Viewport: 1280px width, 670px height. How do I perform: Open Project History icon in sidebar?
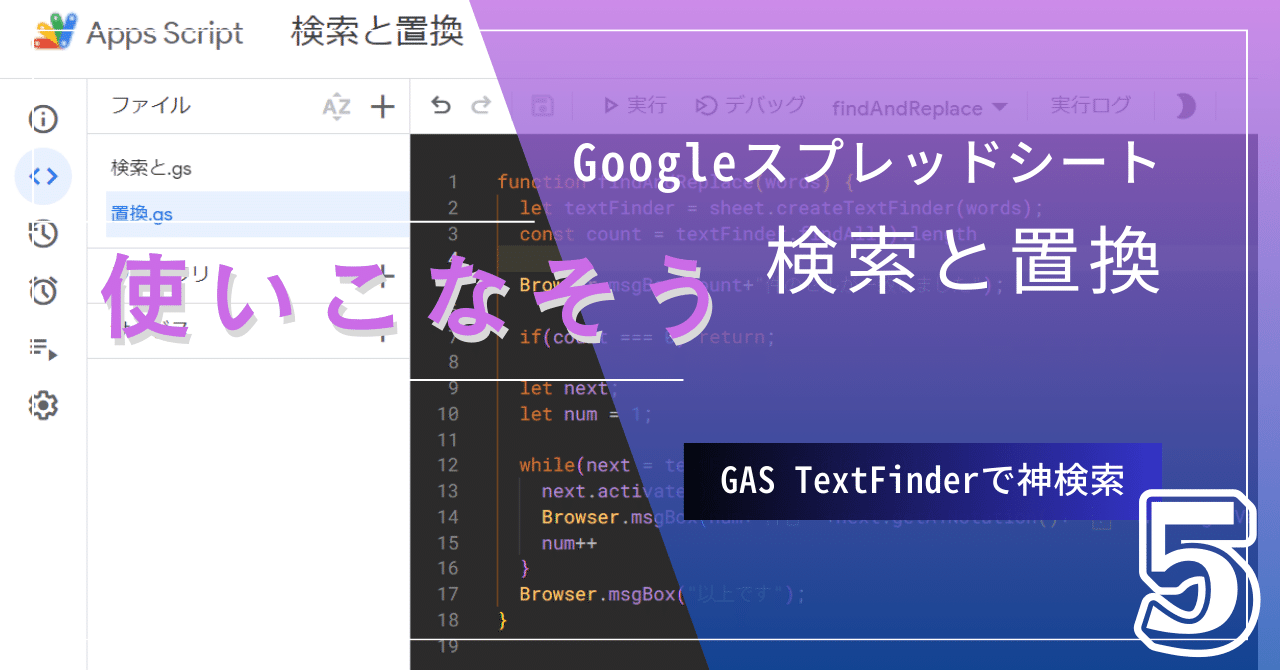pos(43,234)
